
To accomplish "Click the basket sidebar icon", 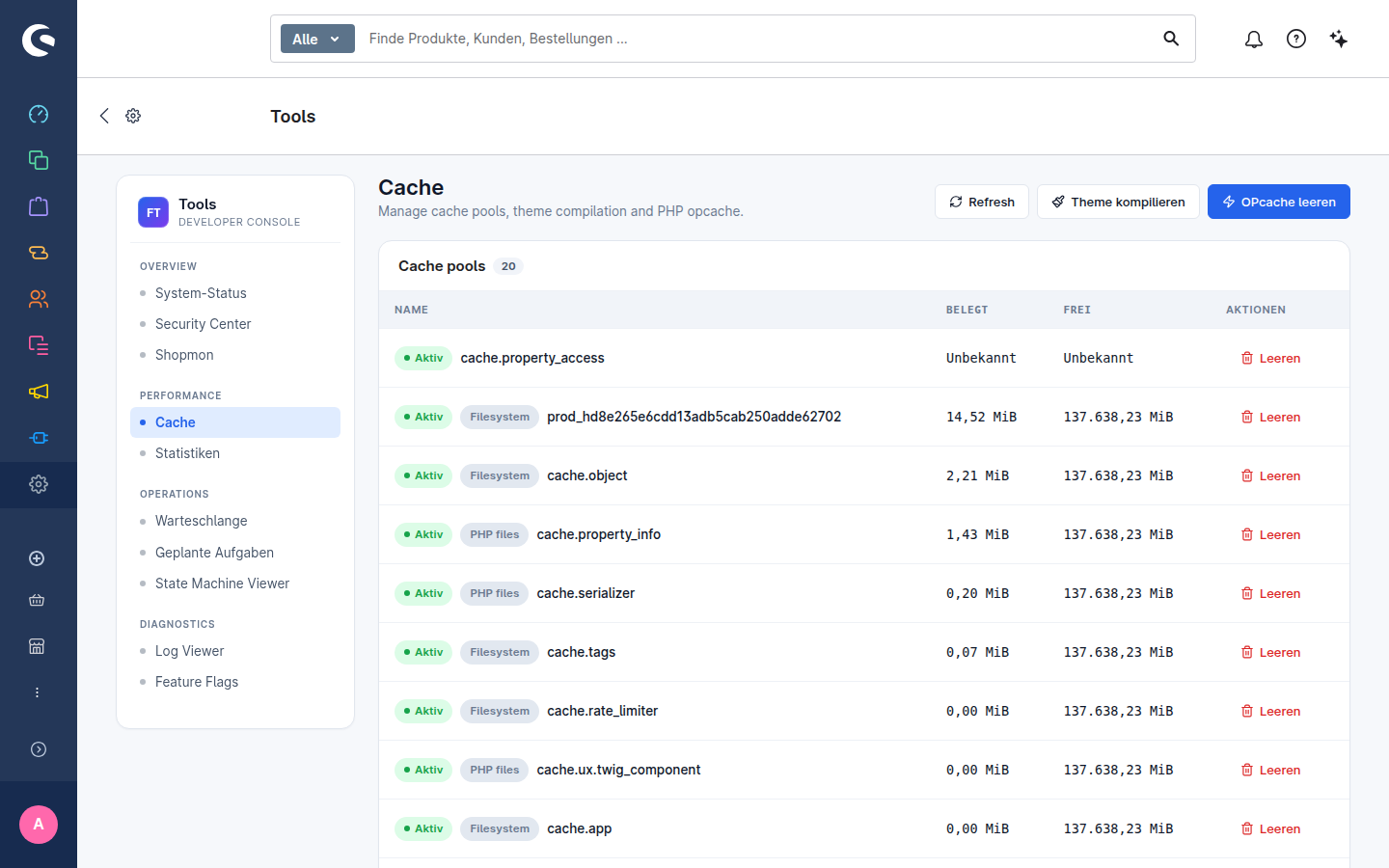I will tap(37, 600).
